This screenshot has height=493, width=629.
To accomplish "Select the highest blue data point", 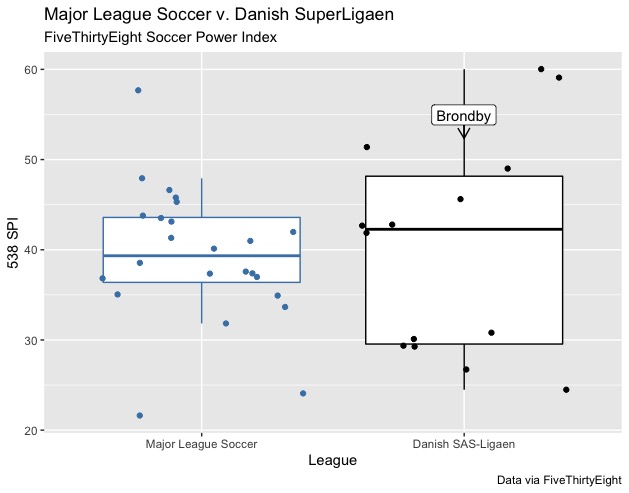I will pyautogui.click(x=138, y=90).
